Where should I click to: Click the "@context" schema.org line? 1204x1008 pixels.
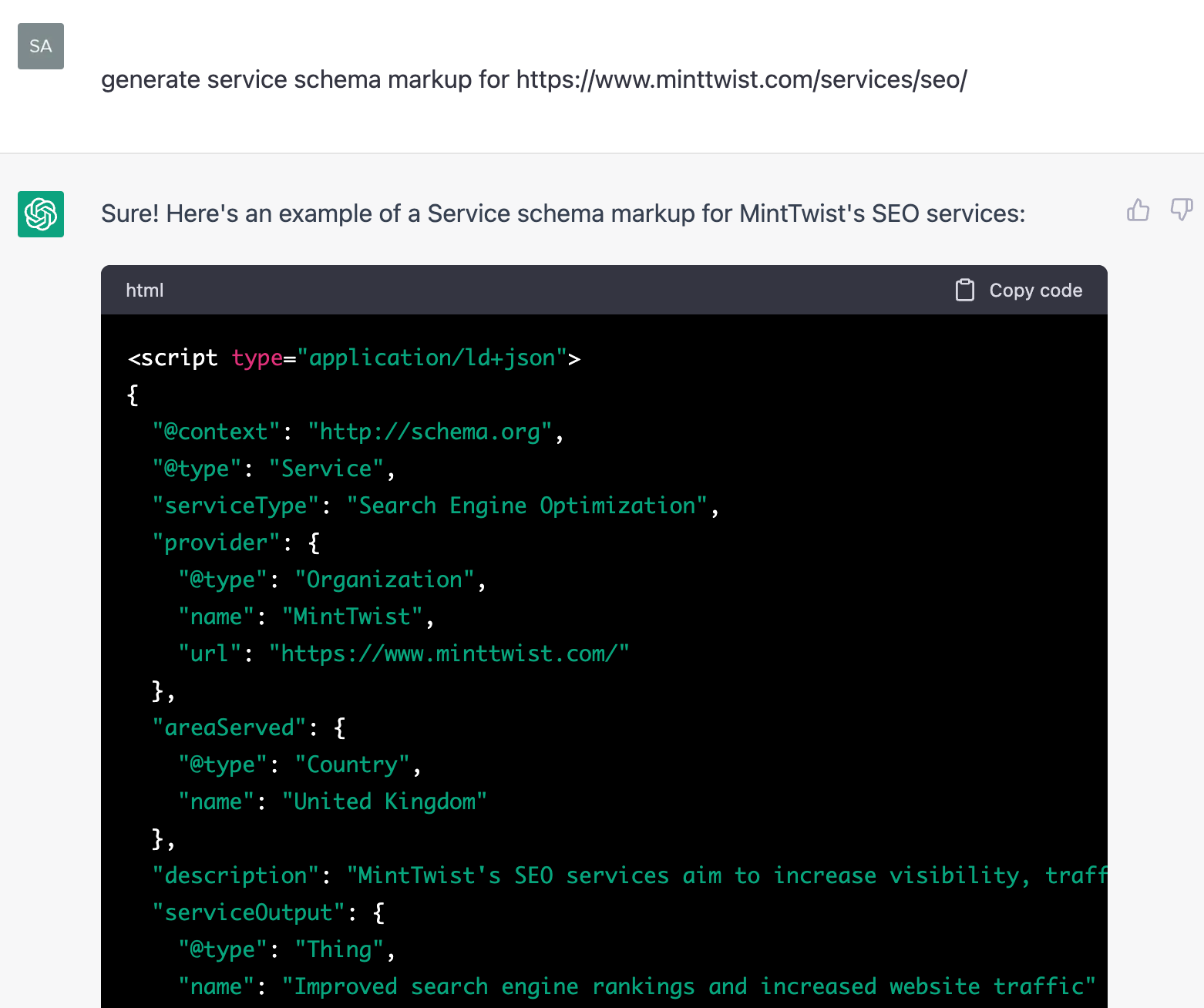coord(358,432)
